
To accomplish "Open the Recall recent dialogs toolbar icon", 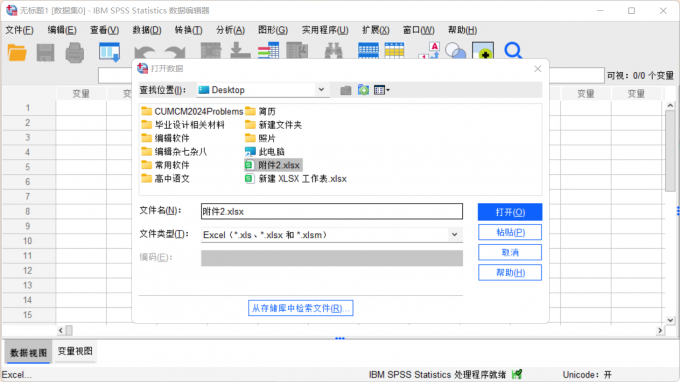I will pos(109,52).
